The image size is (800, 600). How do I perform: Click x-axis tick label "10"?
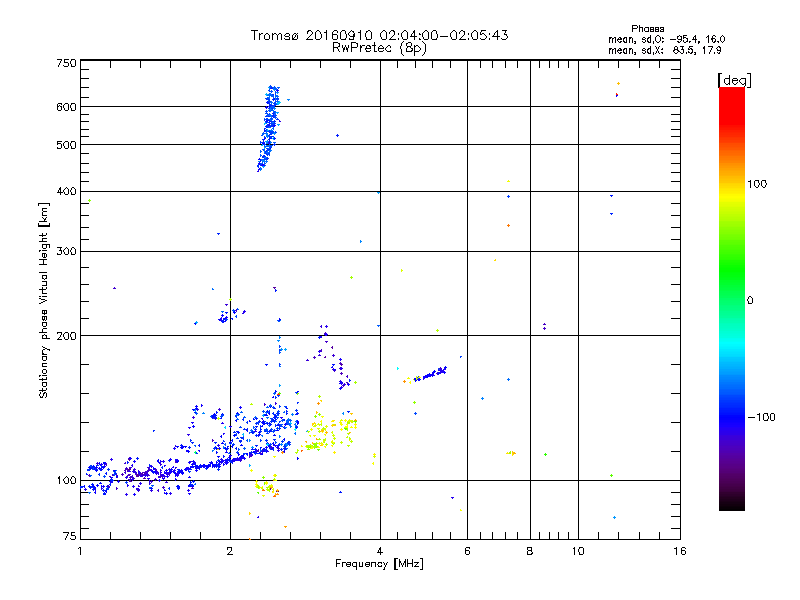[x=578, y=551]
